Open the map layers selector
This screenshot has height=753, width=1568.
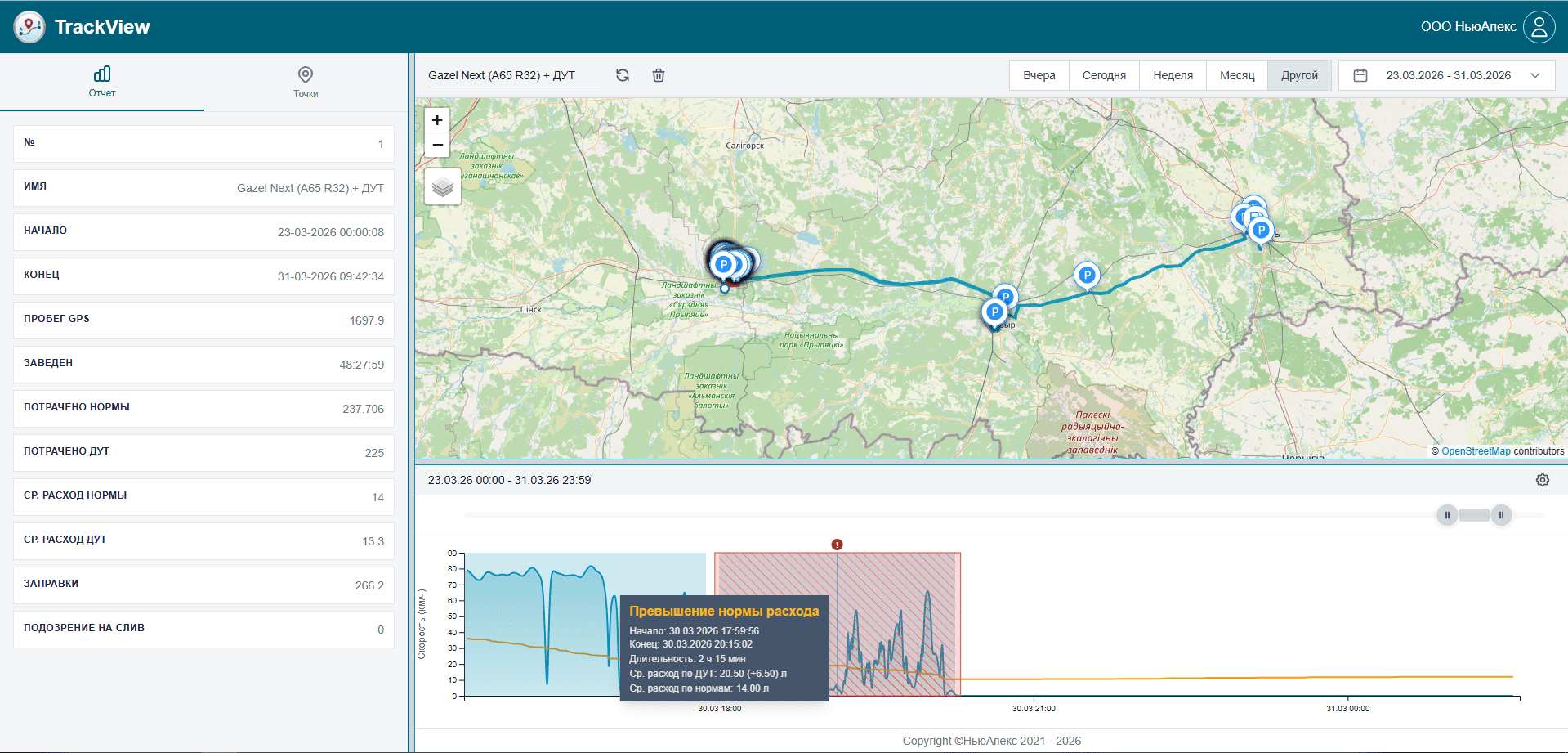click(443, 187)
